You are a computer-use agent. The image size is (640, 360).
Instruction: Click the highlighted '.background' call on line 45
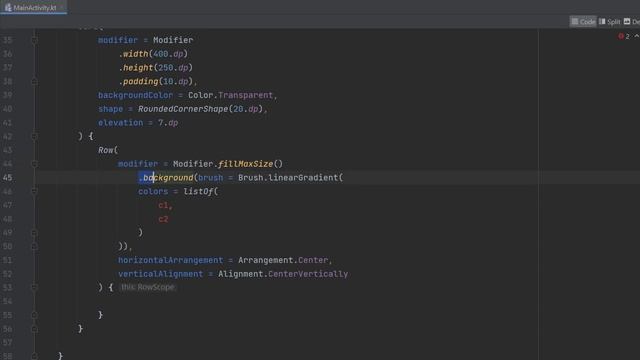[166, 178]
